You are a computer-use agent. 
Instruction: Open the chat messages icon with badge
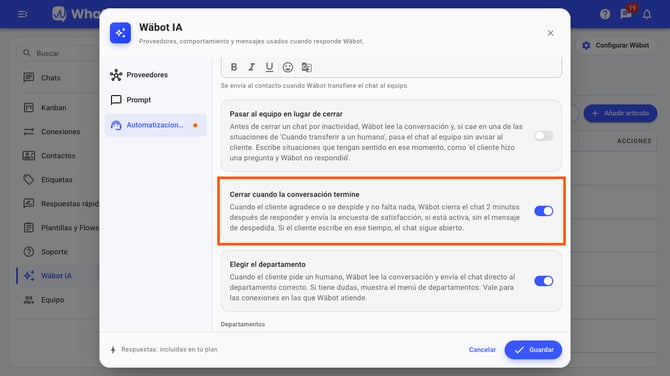click(x=626, y=14)
